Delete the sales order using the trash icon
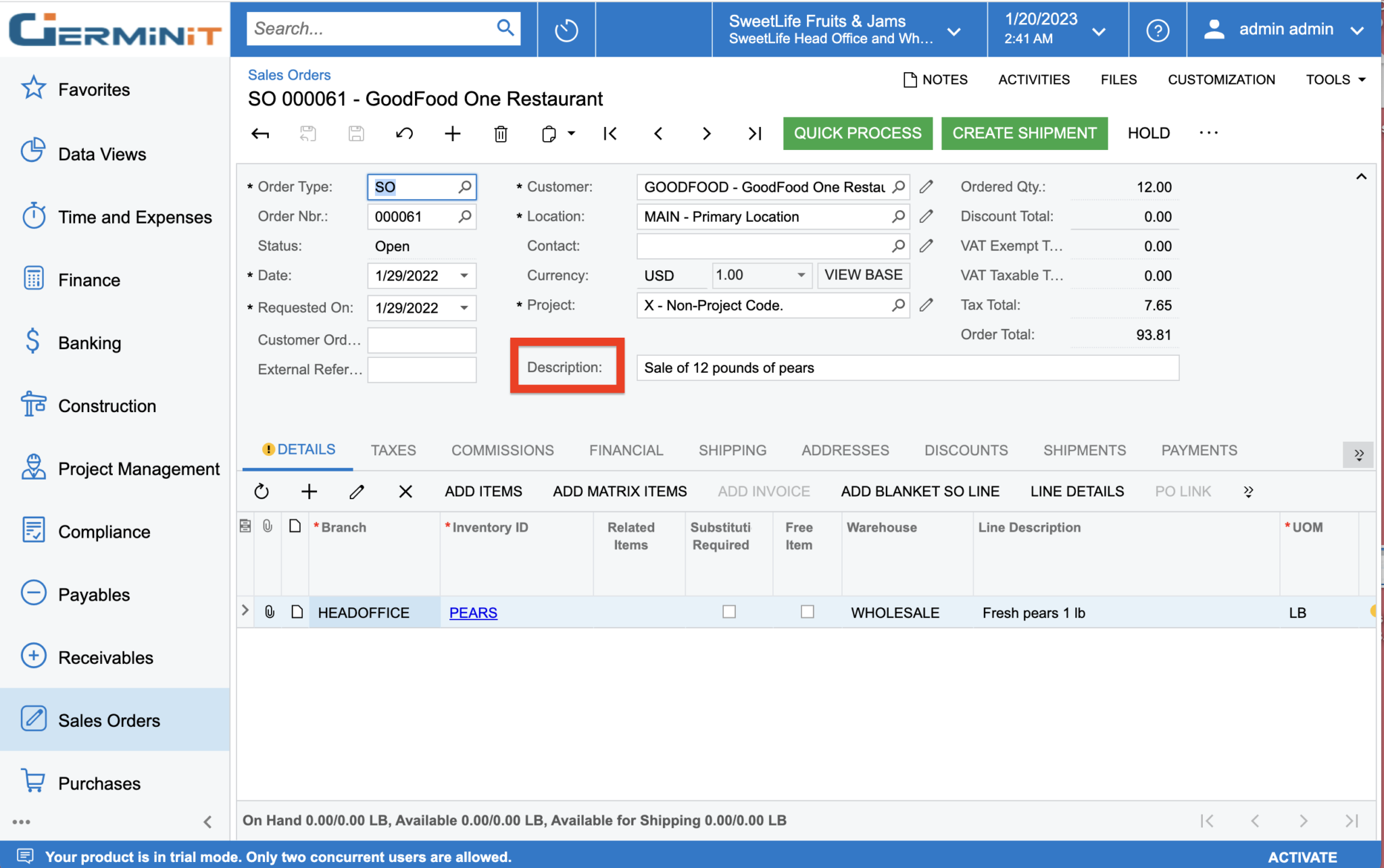1384x868 pixels. (501, 133)
